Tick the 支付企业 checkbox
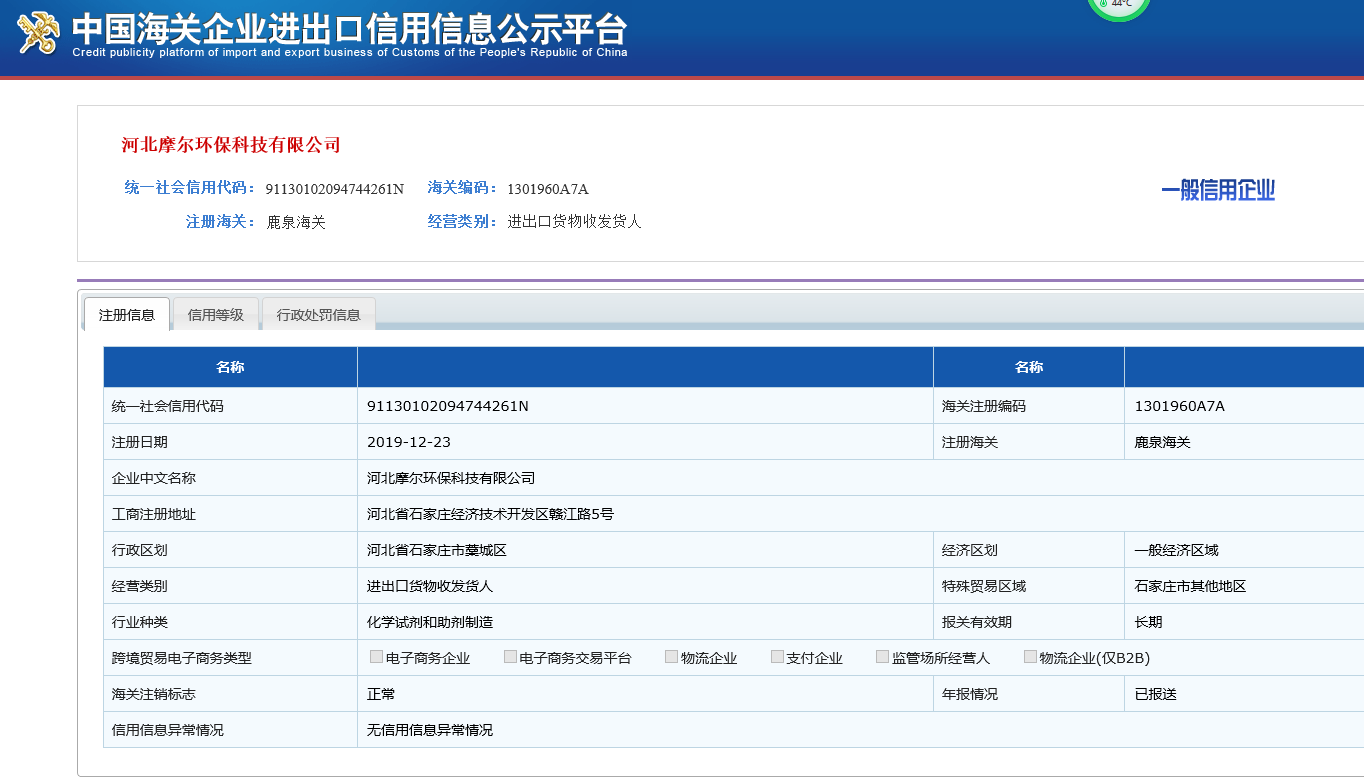Screen dimensions: 1364x781 778,657
